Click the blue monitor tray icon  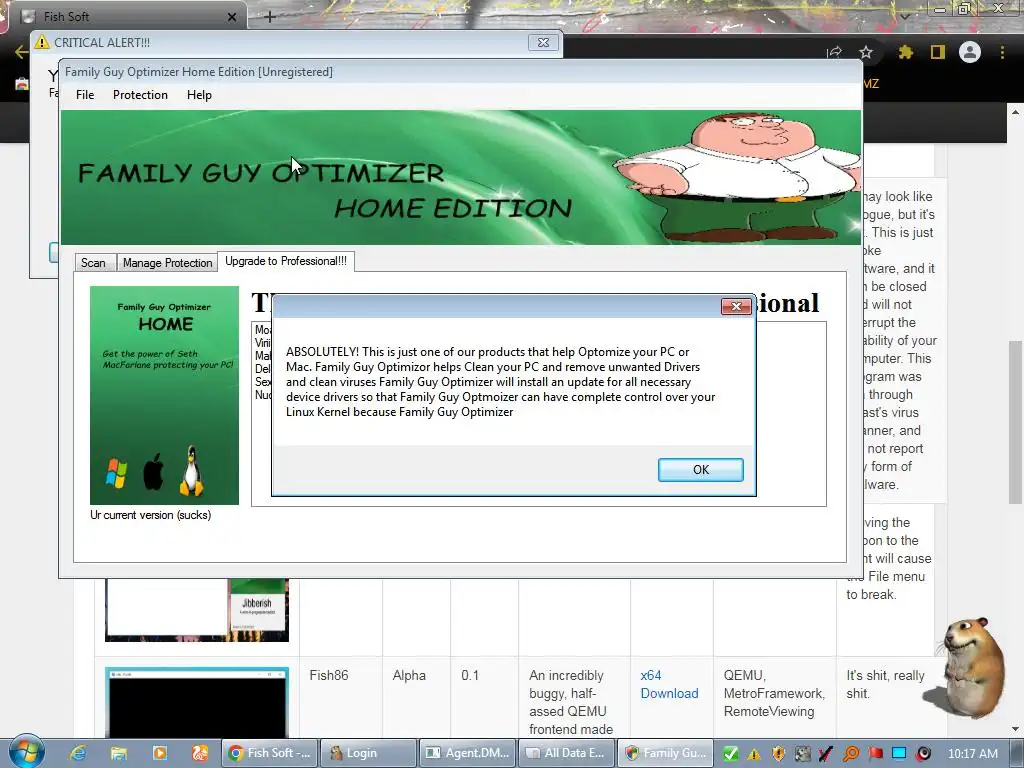click(x=899, y=754)
